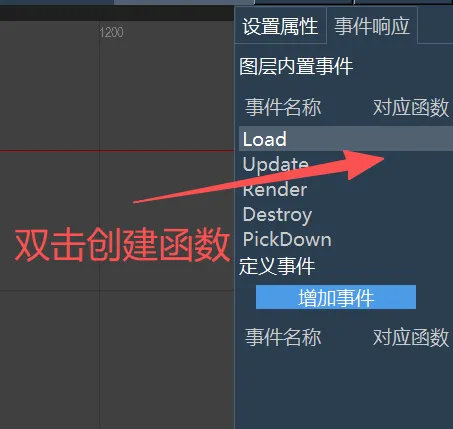Click the upper 事件名称 column header
Viewport: 453px width, 429px height.
[x=283, y=107]
